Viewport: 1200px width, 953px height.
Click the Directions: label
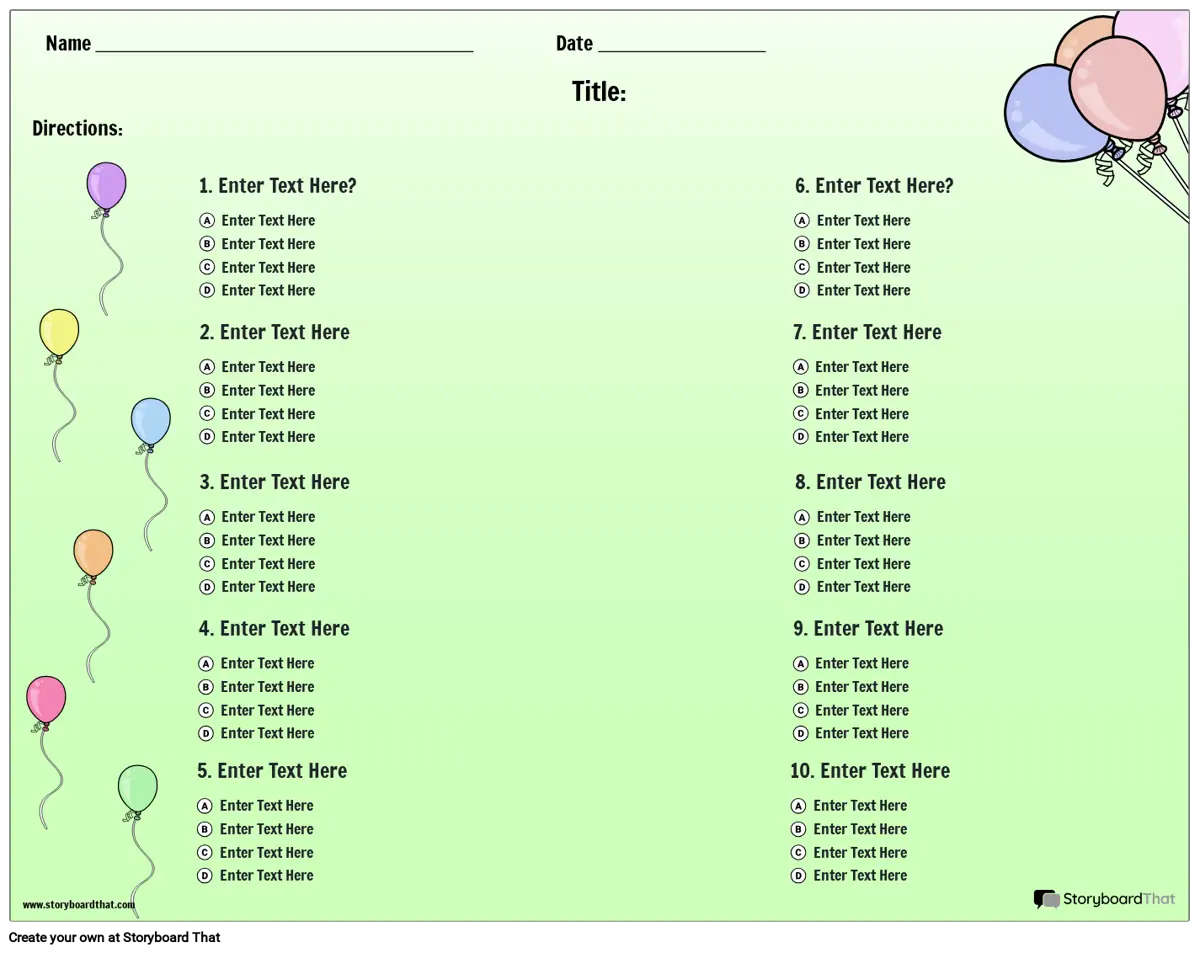[77, 128]
